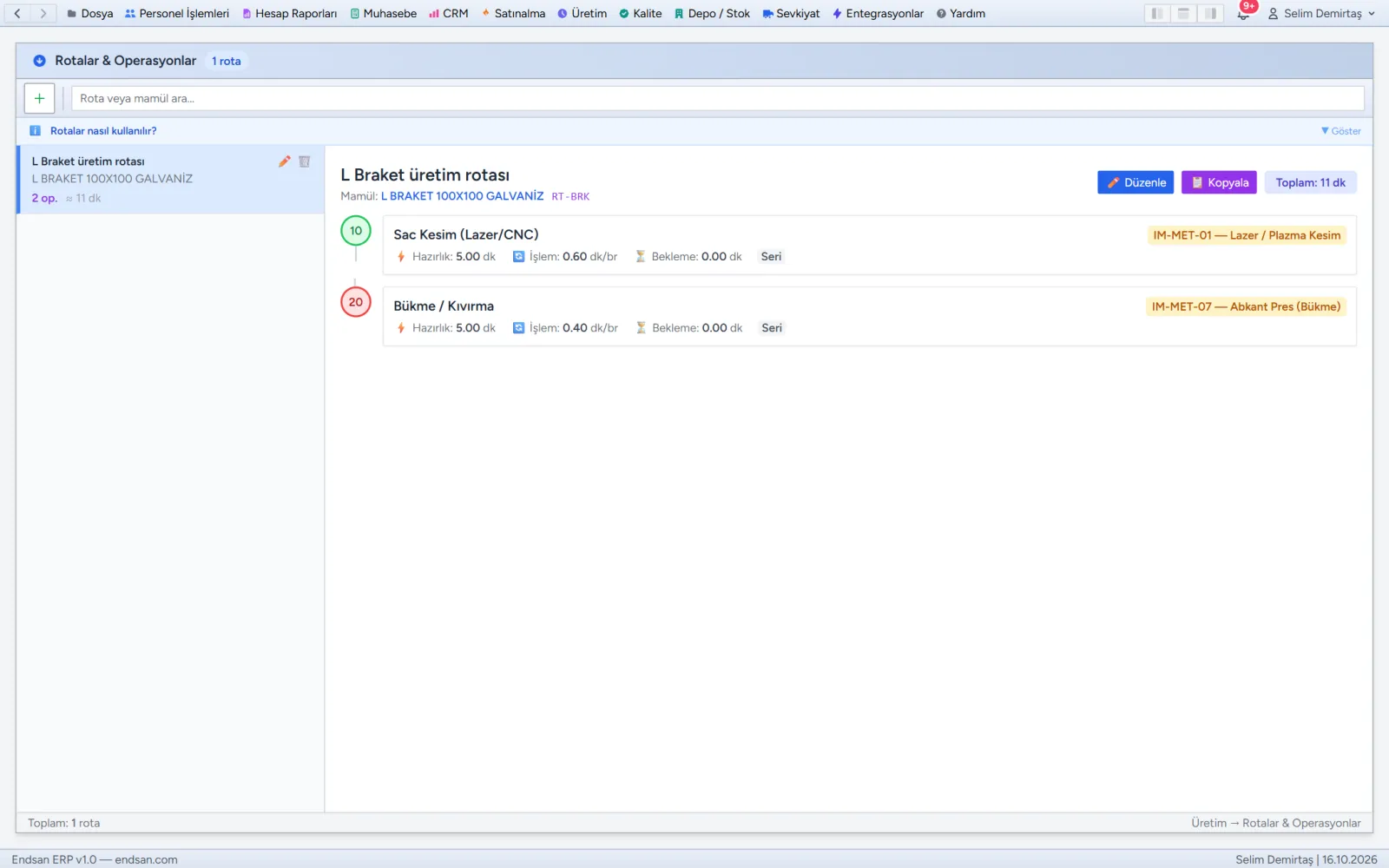The image size is (1389, 868).
Task: Select the right sidebar layout icon
Action: point(1210,13)
